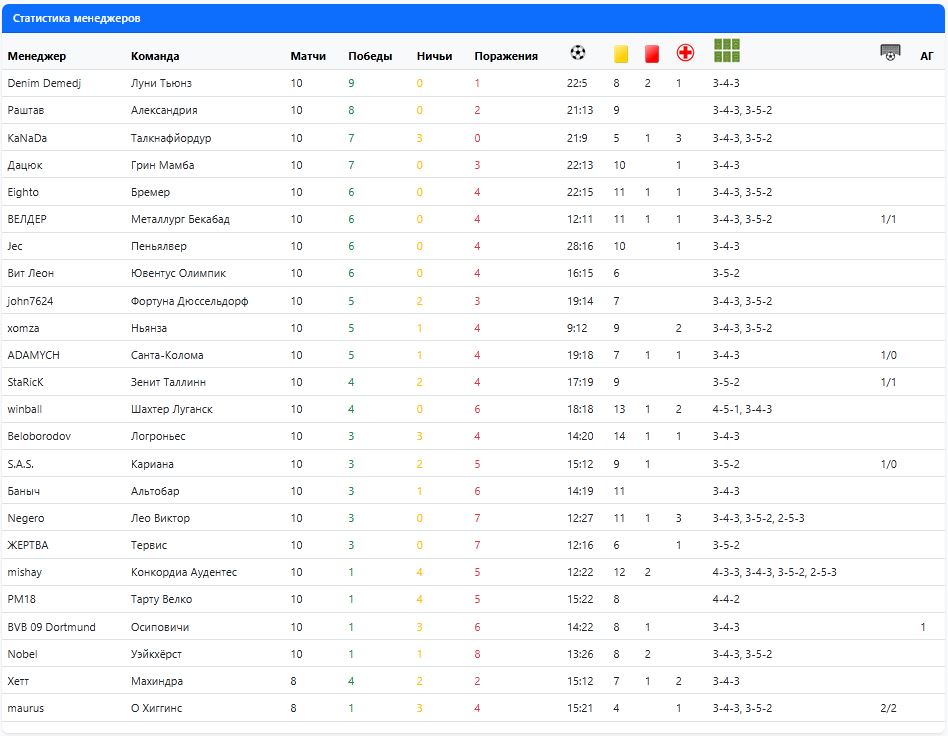Click team name Талкнафйордур
Image resolution: width=948 pixels, height=736 pixels.
coord(171,138)
